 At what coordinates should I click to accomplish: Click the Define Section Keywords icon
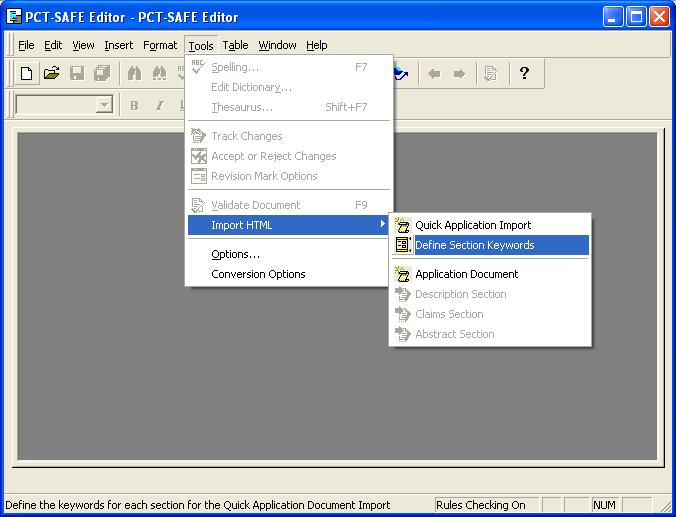(403, 245)
